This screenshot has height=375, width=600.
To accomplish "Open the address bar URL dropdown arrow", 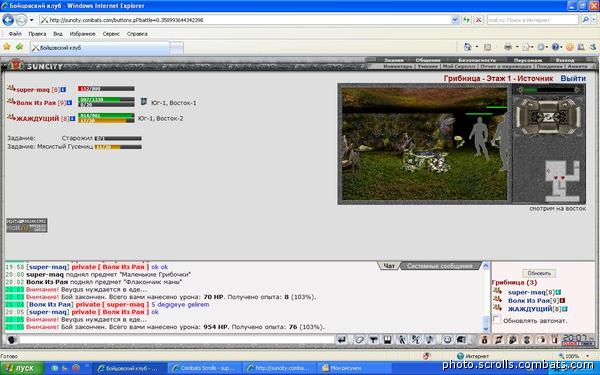I will [x=455, y=20].
